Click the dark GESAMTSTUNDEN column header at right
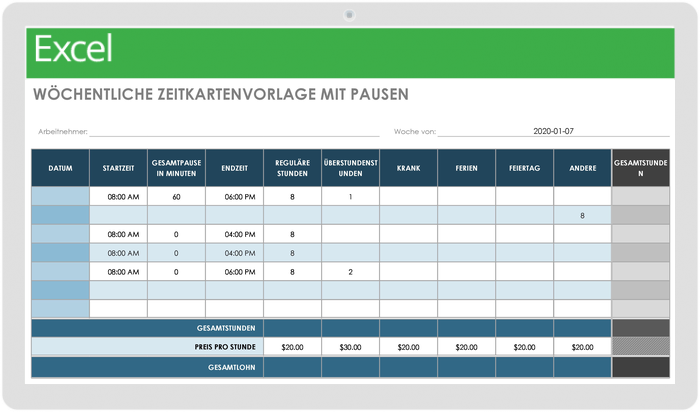The image size is (700, 412). [x=641, y=168]
